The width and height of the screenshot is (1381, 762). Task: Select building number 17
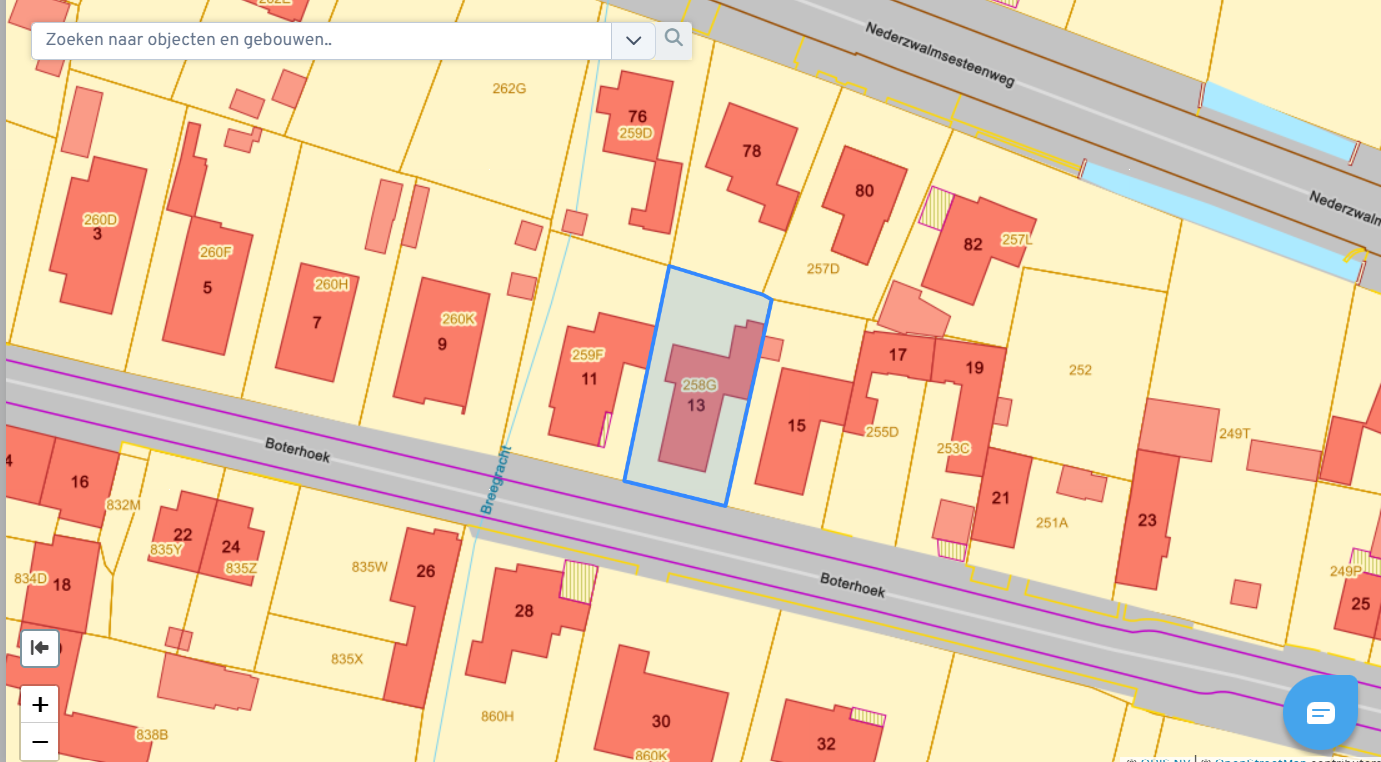point(897,355)
